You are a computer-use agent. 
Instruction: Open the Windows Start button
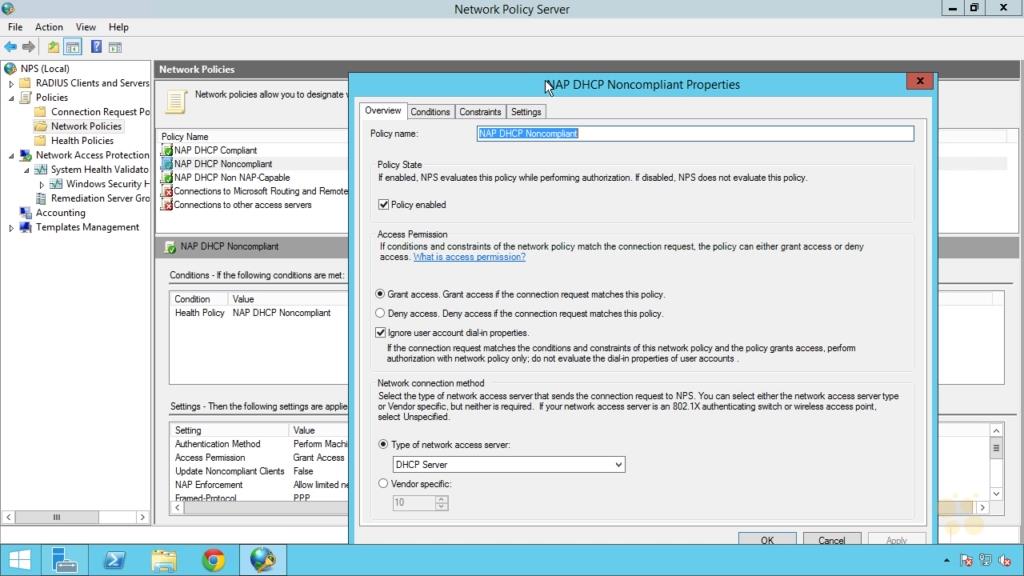point(20,560)
